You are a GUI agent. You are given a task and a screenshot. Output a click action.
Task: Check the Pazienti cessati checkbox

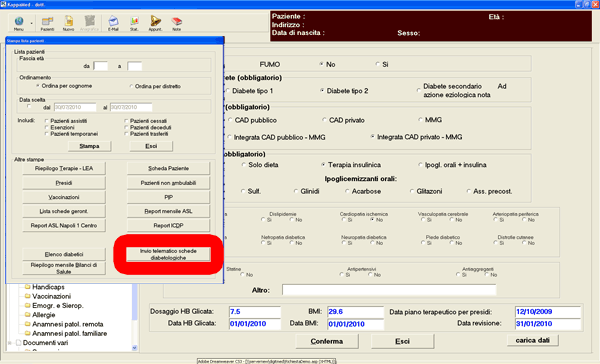tap(126, 121)
